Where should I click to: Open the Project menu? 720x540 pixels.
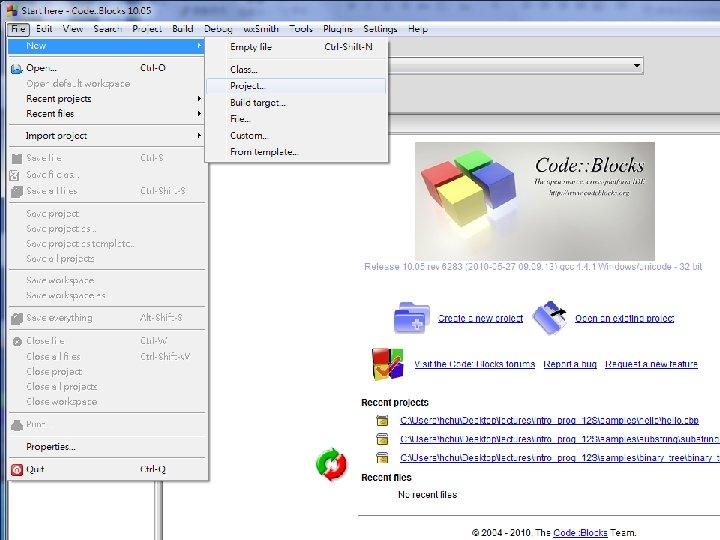147,29
